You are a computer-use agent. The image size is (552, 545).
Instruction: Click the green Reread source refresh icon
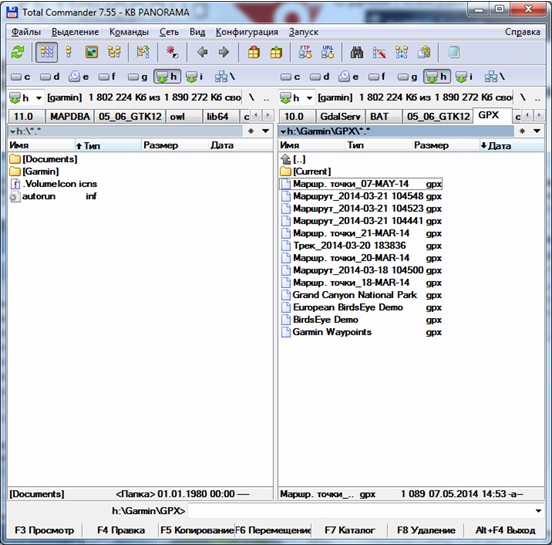pos(18,52)
